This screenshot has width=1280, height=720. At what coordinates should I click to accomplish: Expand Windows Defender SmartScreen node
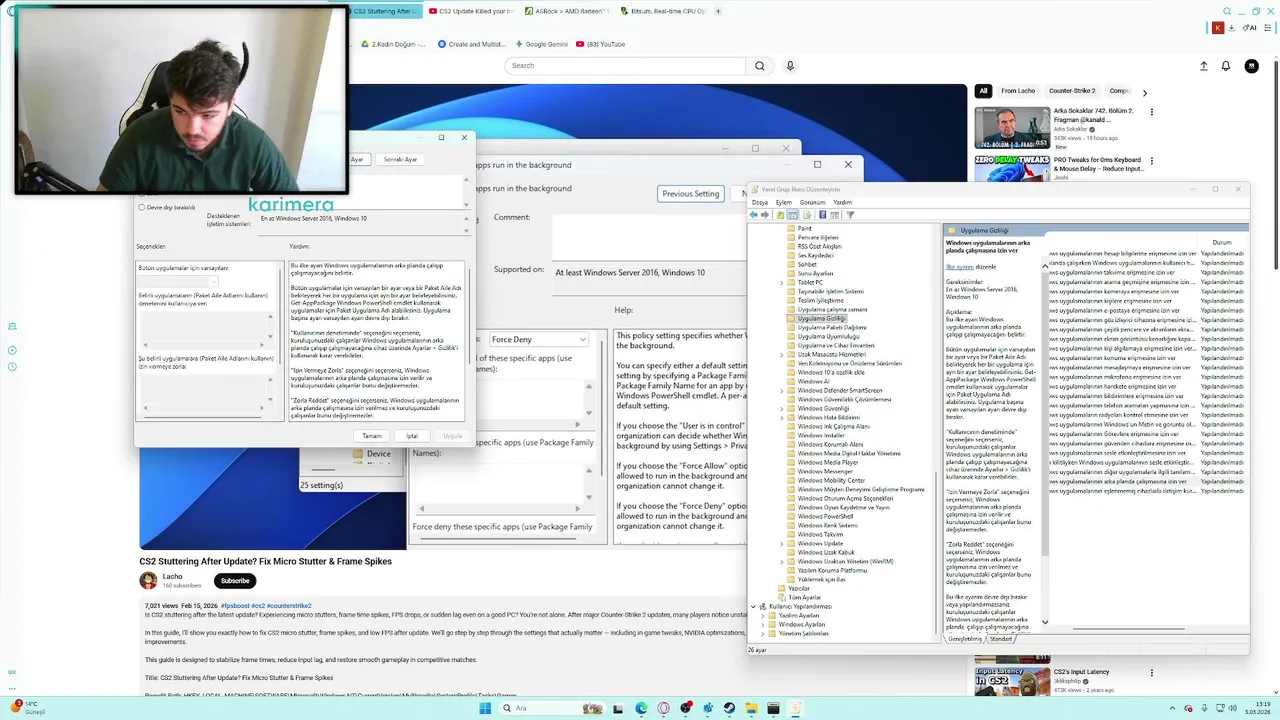(x=782, y=390)
